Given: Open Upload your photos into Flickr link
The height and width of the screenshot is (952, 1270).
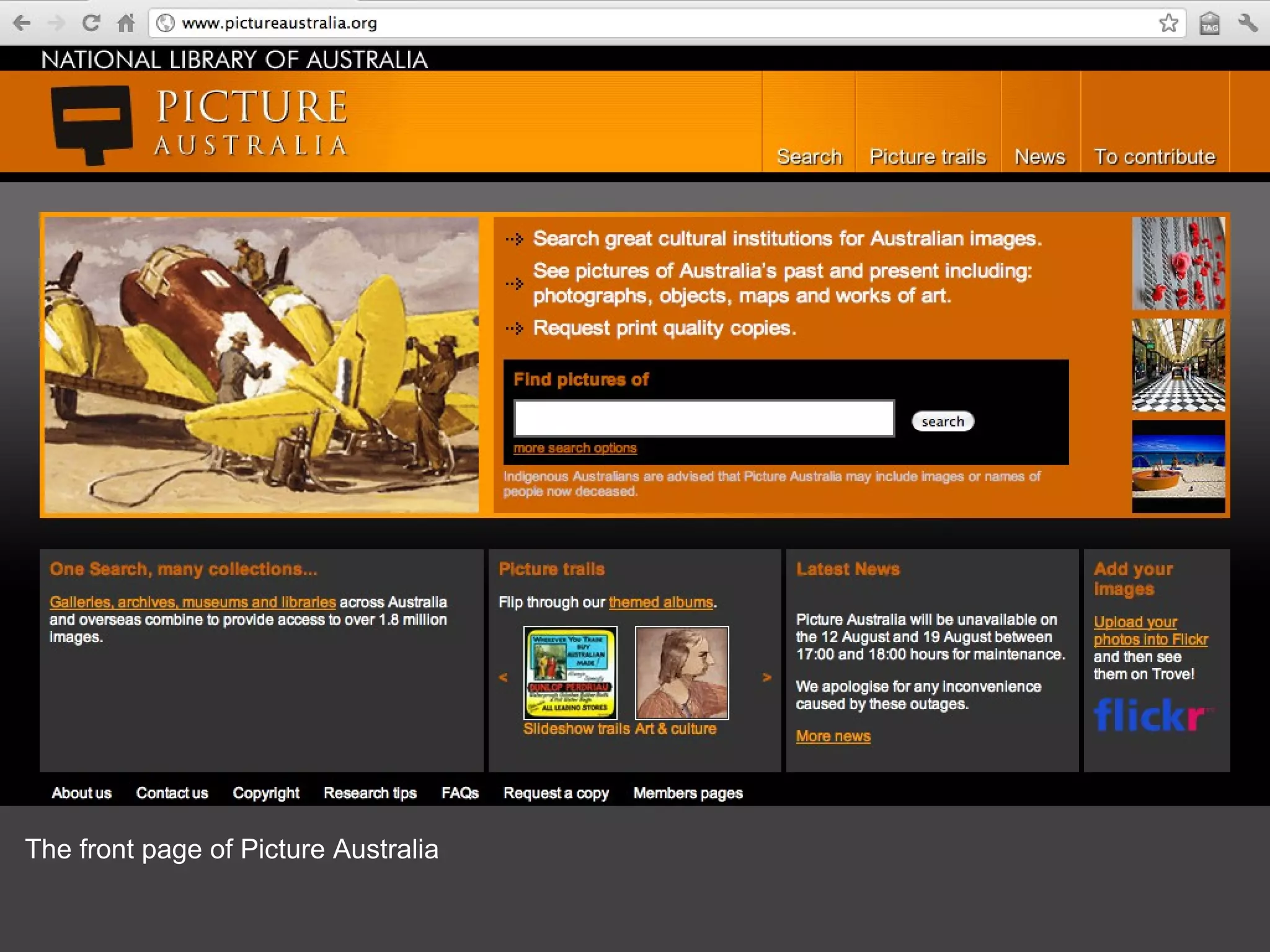Looking at the screenshot, I should [x=1150, y=630].
